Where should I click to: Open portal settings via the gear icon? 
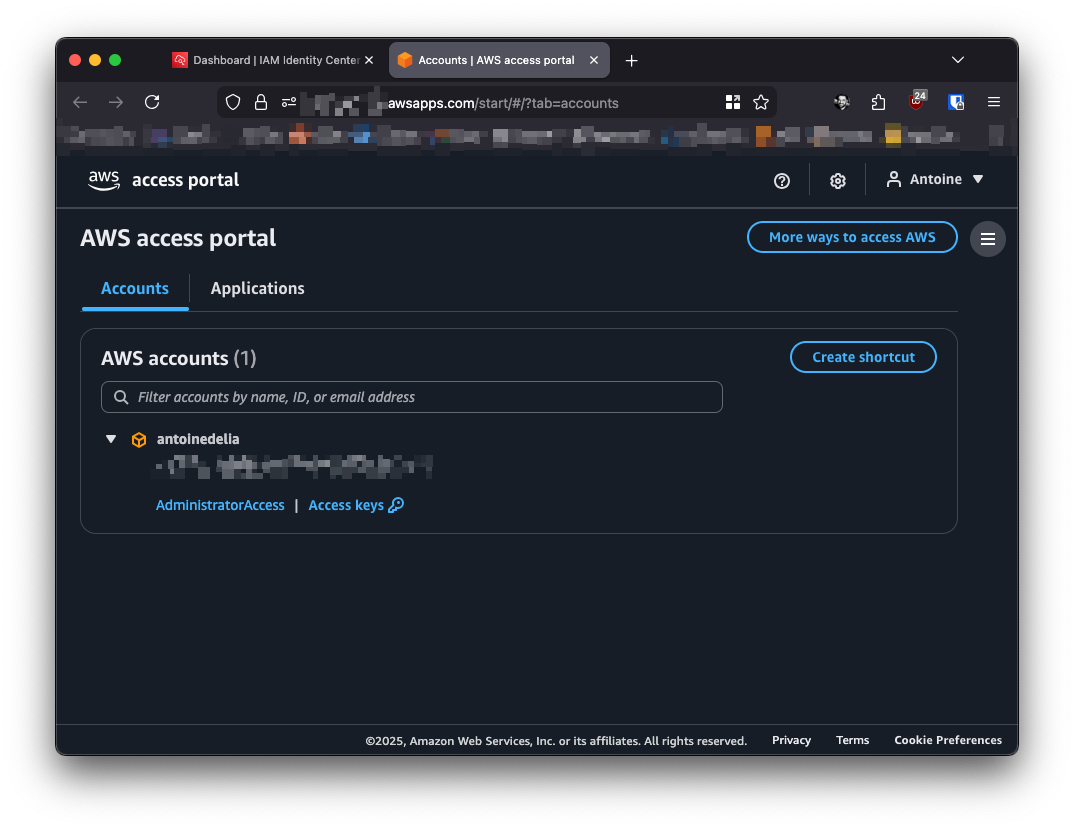[x=837, y=180]
